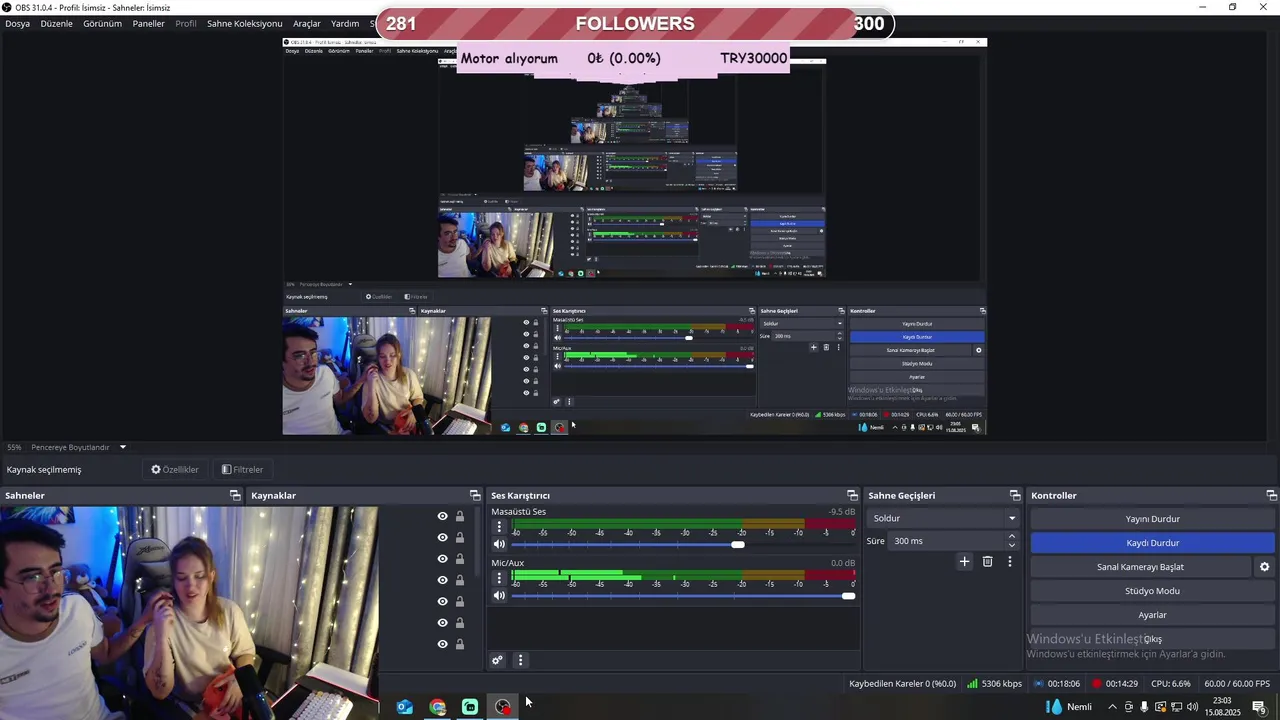Open audio mixer menu dots beside gear
This screenshot has width=1280, height=720.
coord(520,660)
